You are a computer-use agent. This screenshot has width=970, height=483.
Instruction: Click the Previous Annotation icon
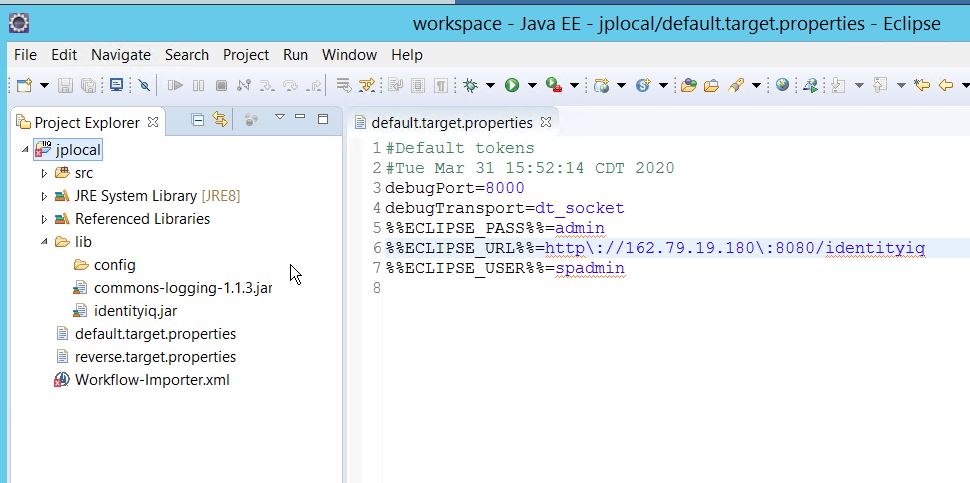tap(880, 85)
